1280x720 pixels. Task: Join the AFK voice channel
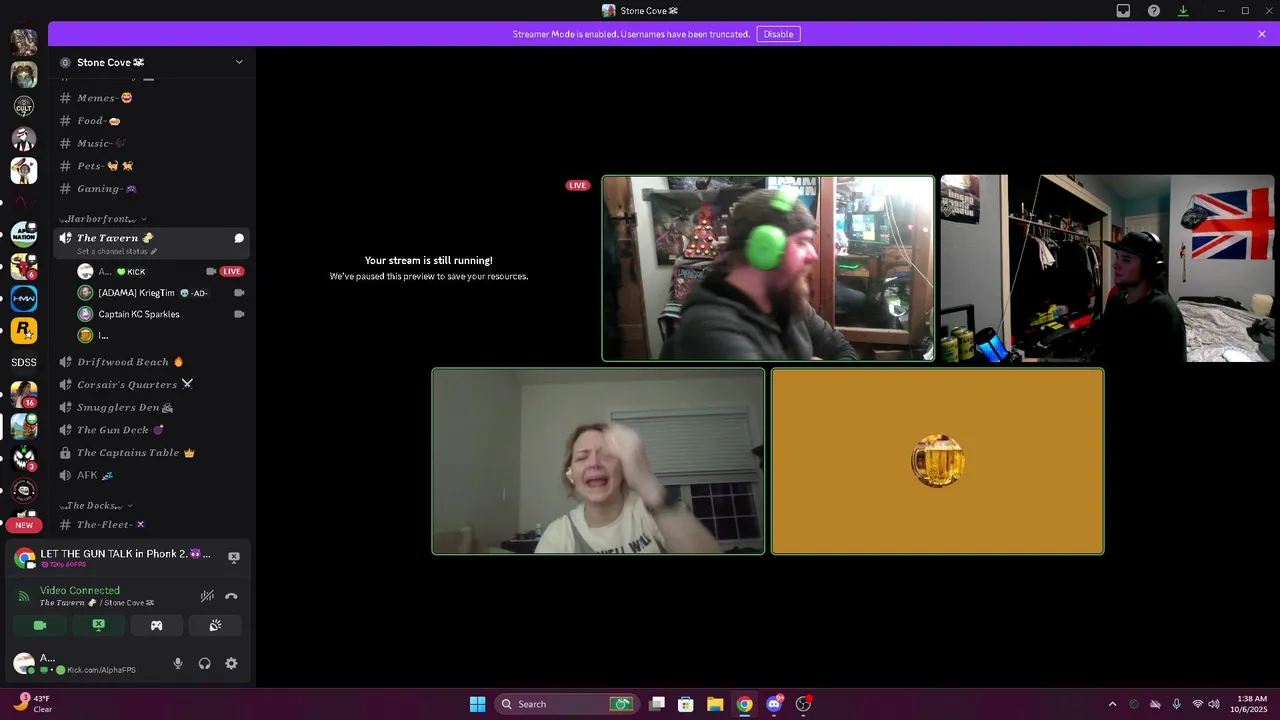(x=151, y=475)
